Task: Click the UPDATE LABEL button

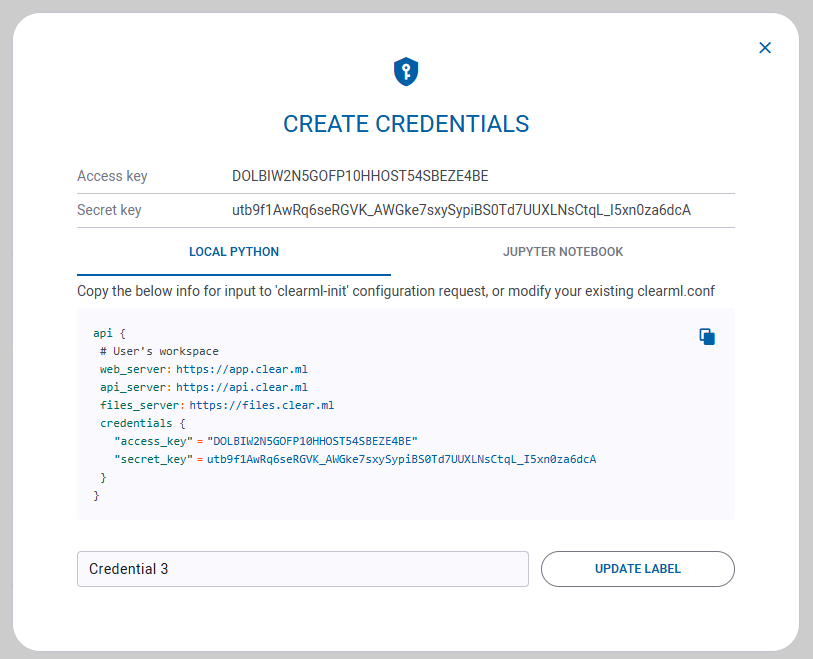Action: pos(637,568)
